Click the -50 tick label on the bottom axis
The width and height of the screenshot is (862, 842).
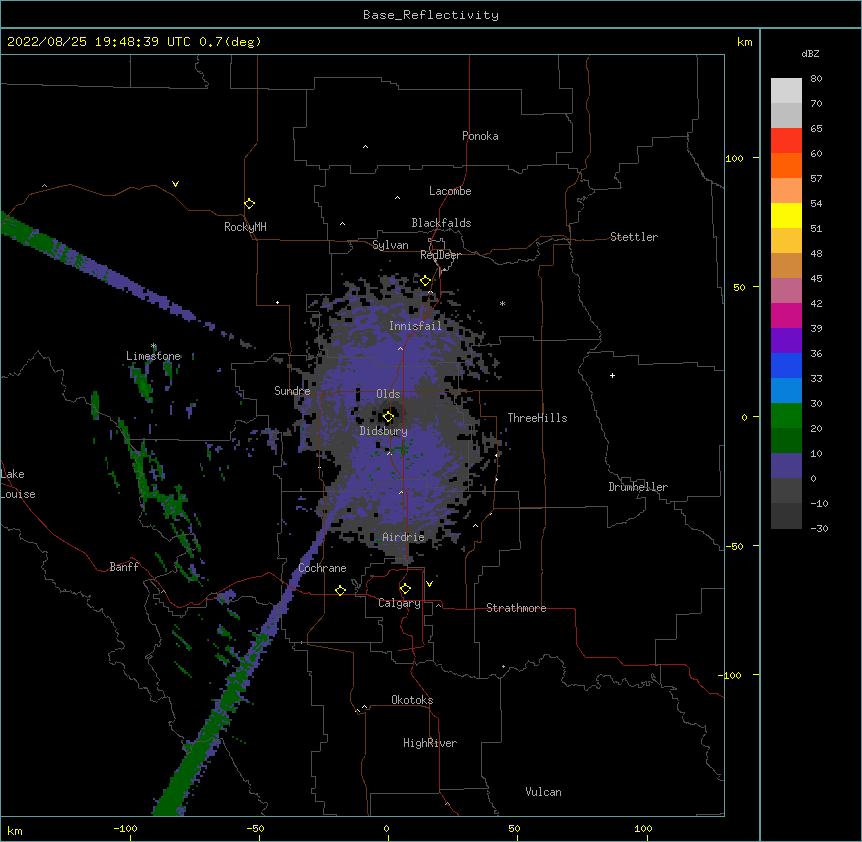pos(255,828)
